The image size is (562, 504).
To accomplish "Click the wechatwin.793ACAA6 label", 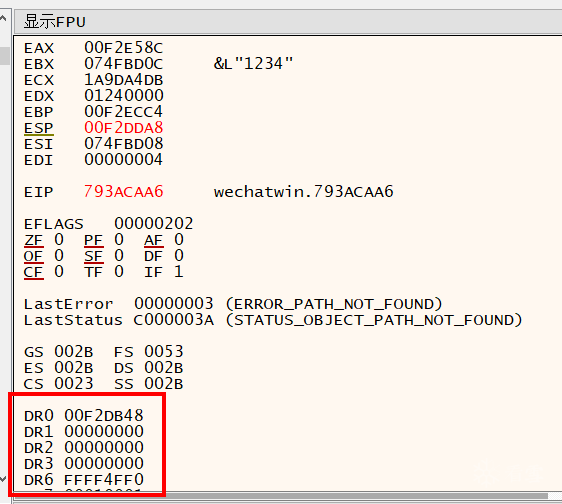I will 304,192.
